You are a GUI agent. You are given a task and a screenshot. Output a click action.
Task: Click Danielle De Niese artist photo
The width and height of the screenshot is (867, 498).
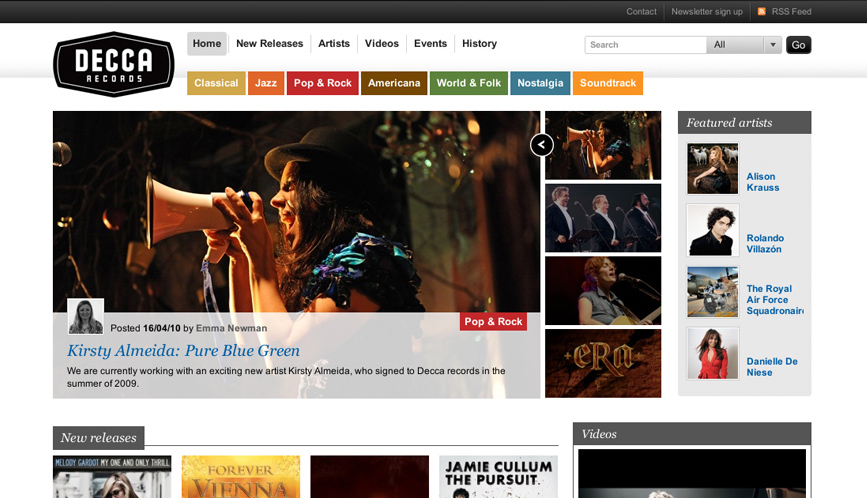point(713,353)
